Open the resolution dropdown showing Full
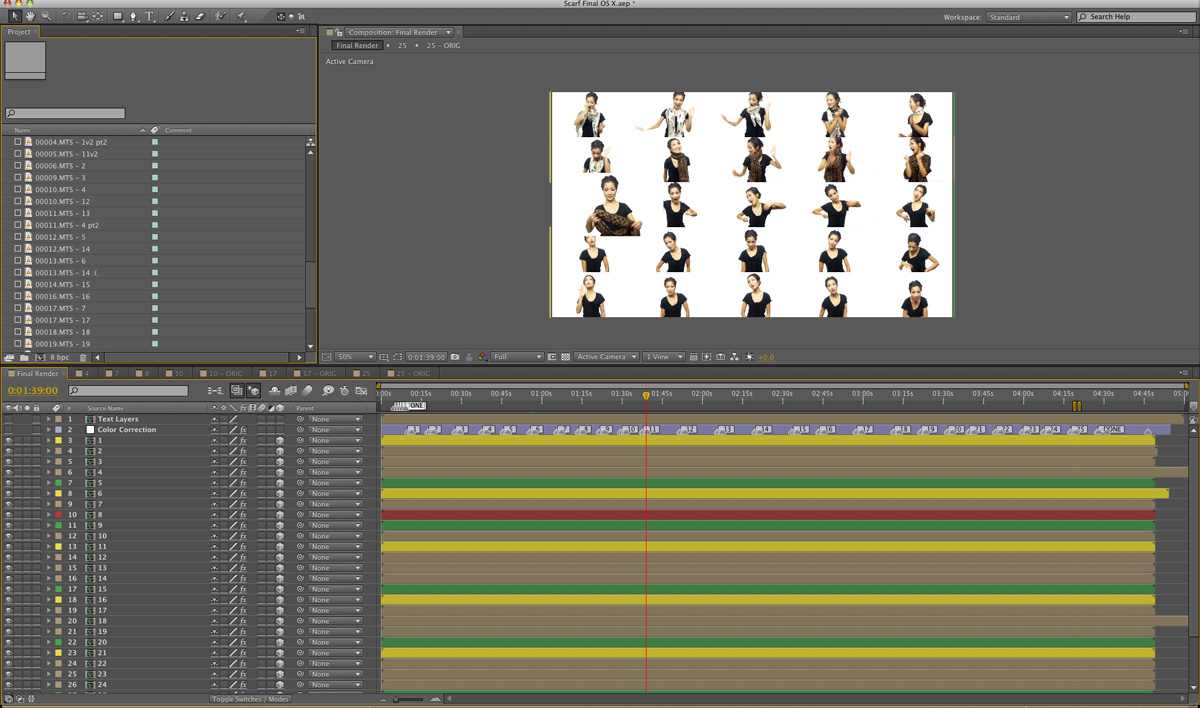The image size is (1200, 708). click(516, 357)
